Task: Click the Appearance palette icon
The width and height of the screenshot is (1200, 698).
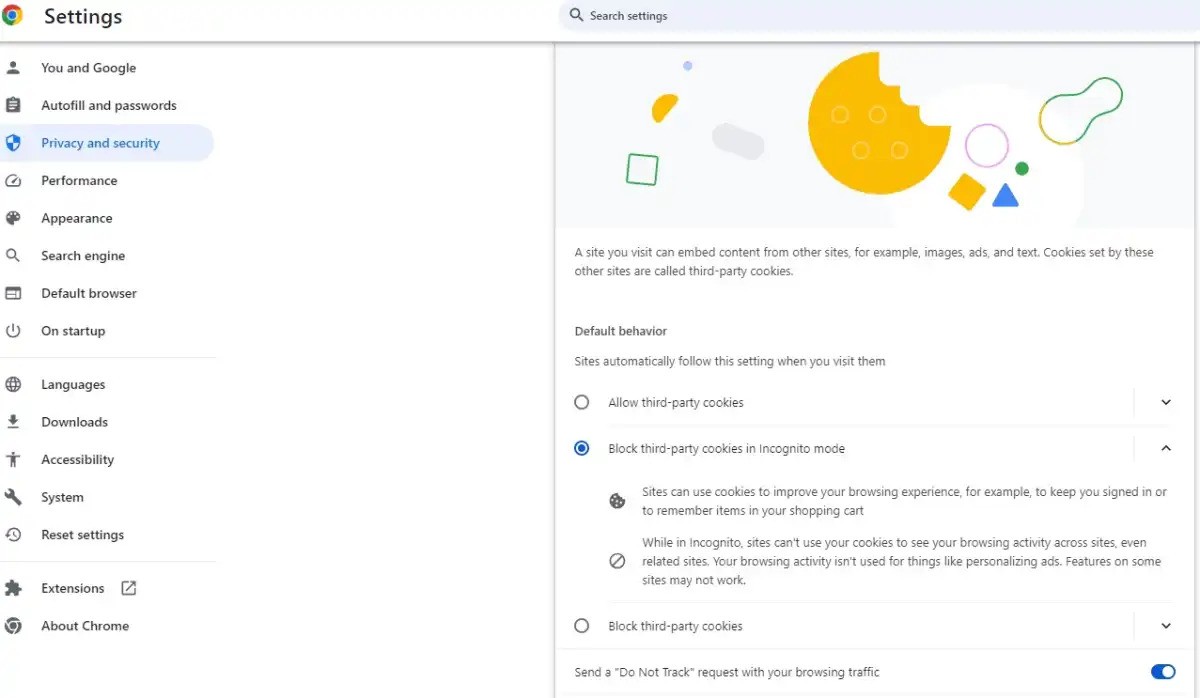Action: (13, 218)
